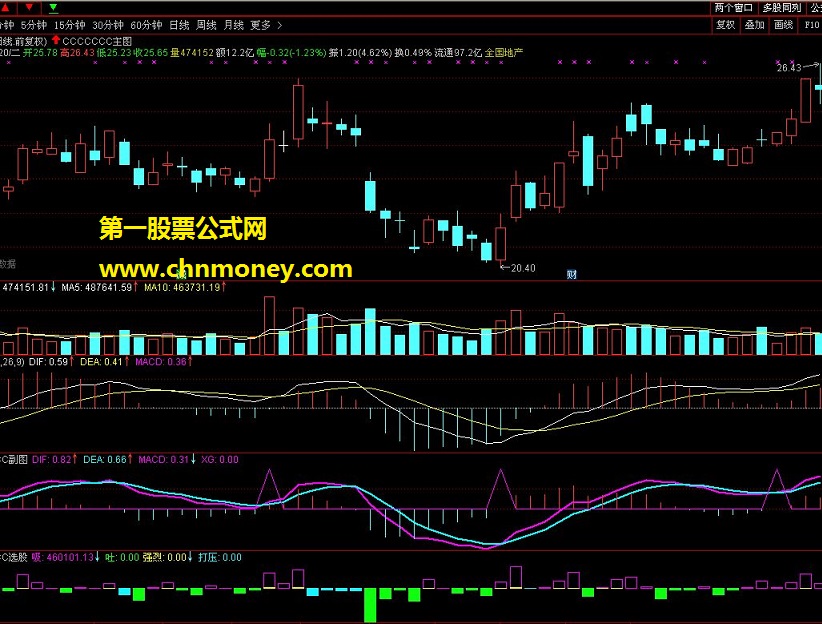Click the CCCCCCC主图 indicator name
Screen dimensions: 822x624
click(x=97, y=41)
